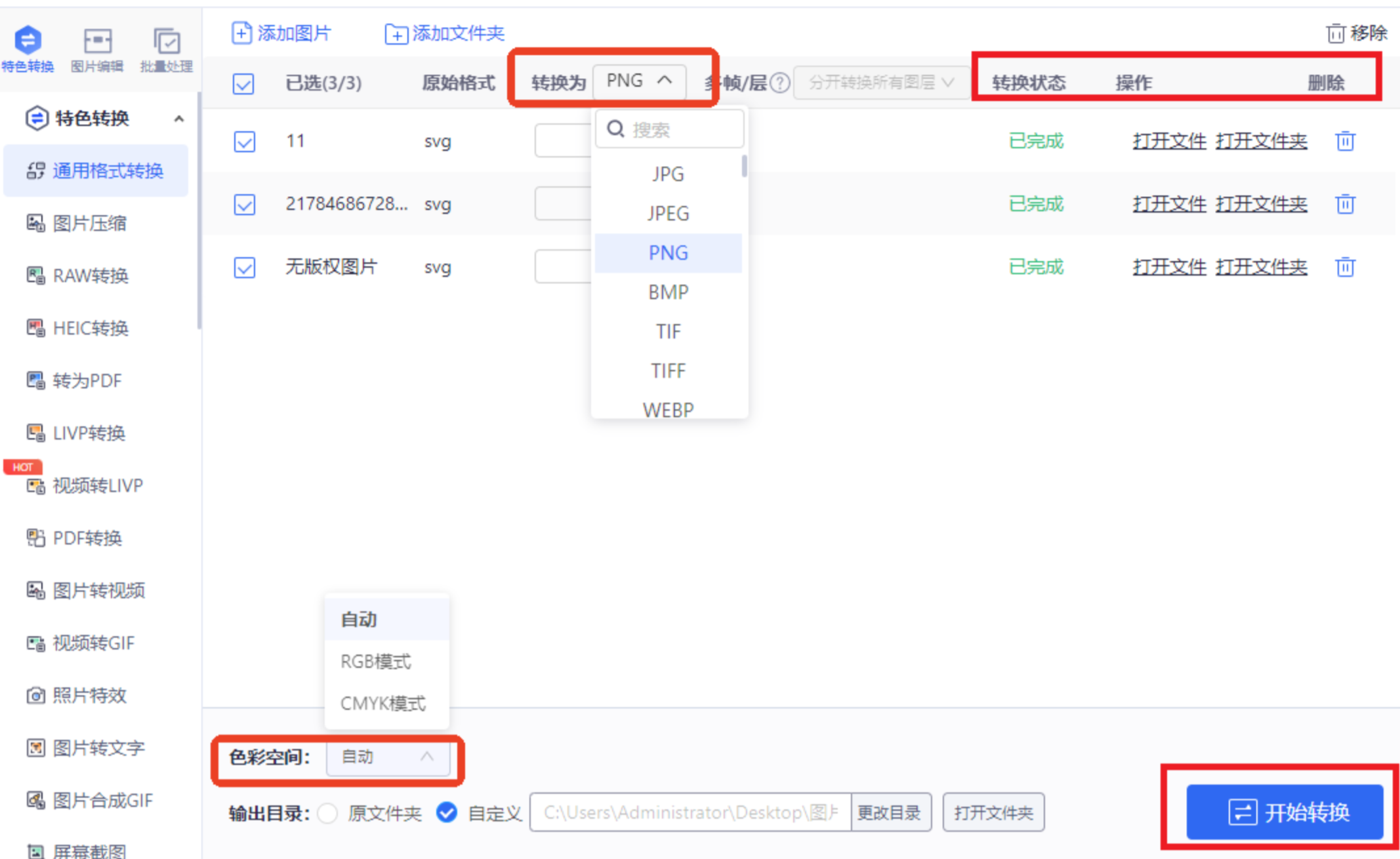Select 照片特效 in the sidebar
Image resolution: width=1400 pixels, height=859 pixels.
96,696
